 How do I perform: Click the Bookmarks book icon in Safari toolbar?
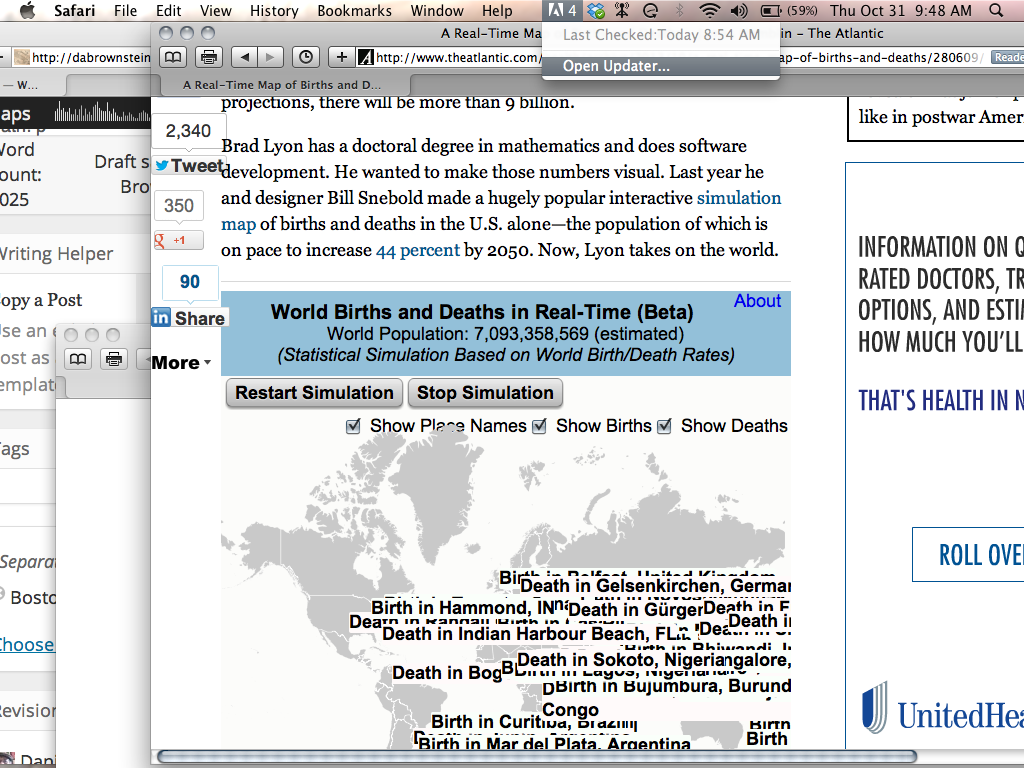(x=173, y=57)
